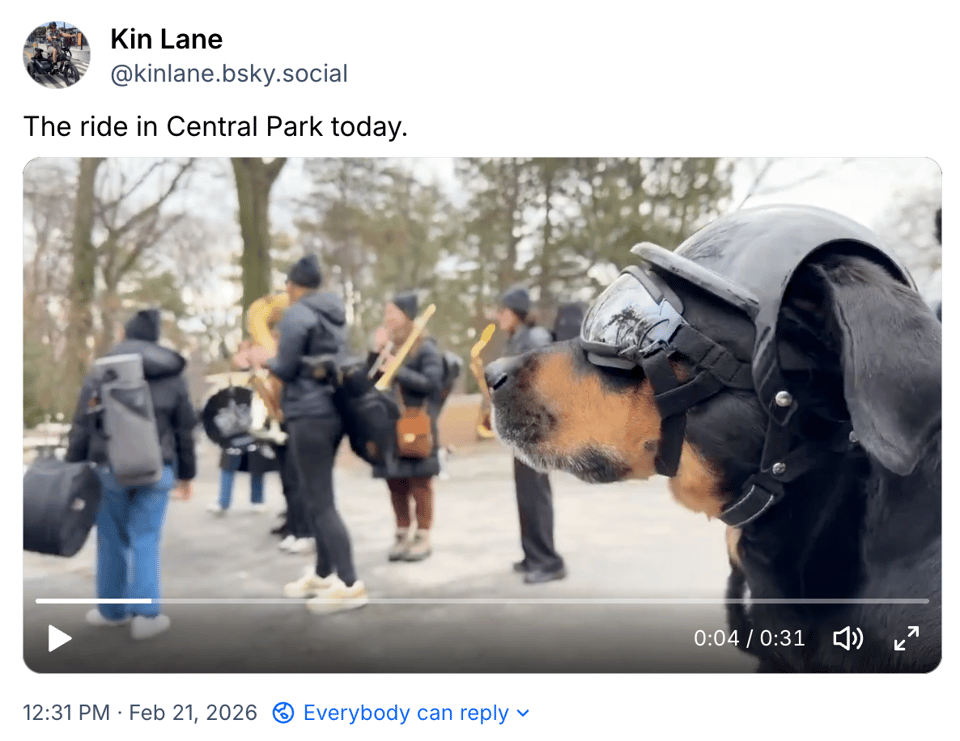Open the Kin Lane display name
This screenshot has width=960, height=741.
167,39
